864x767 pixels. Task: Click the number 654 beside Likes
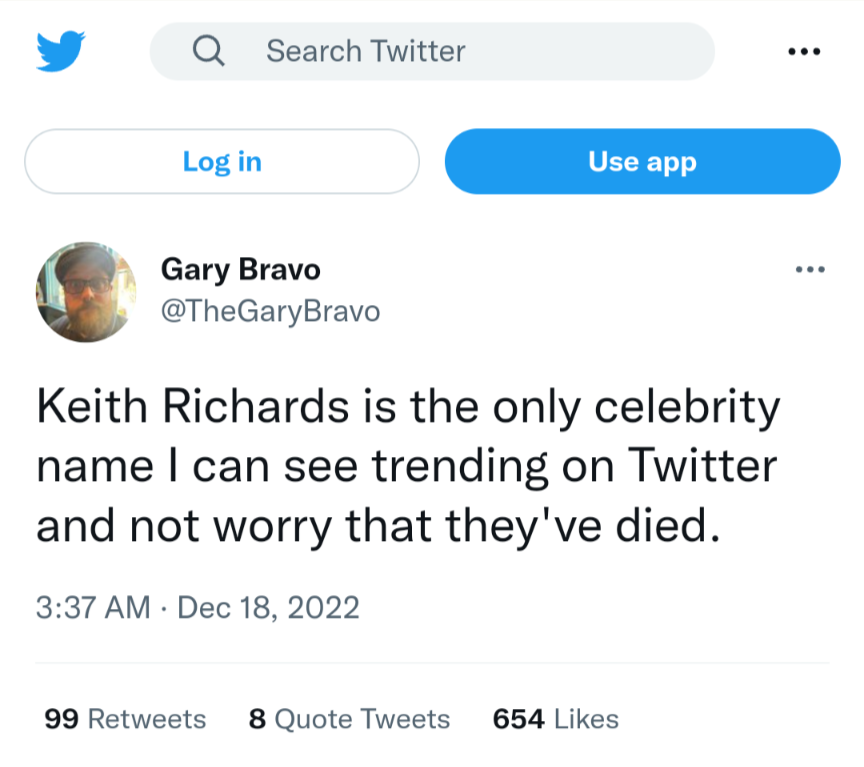tap(518, 719)
